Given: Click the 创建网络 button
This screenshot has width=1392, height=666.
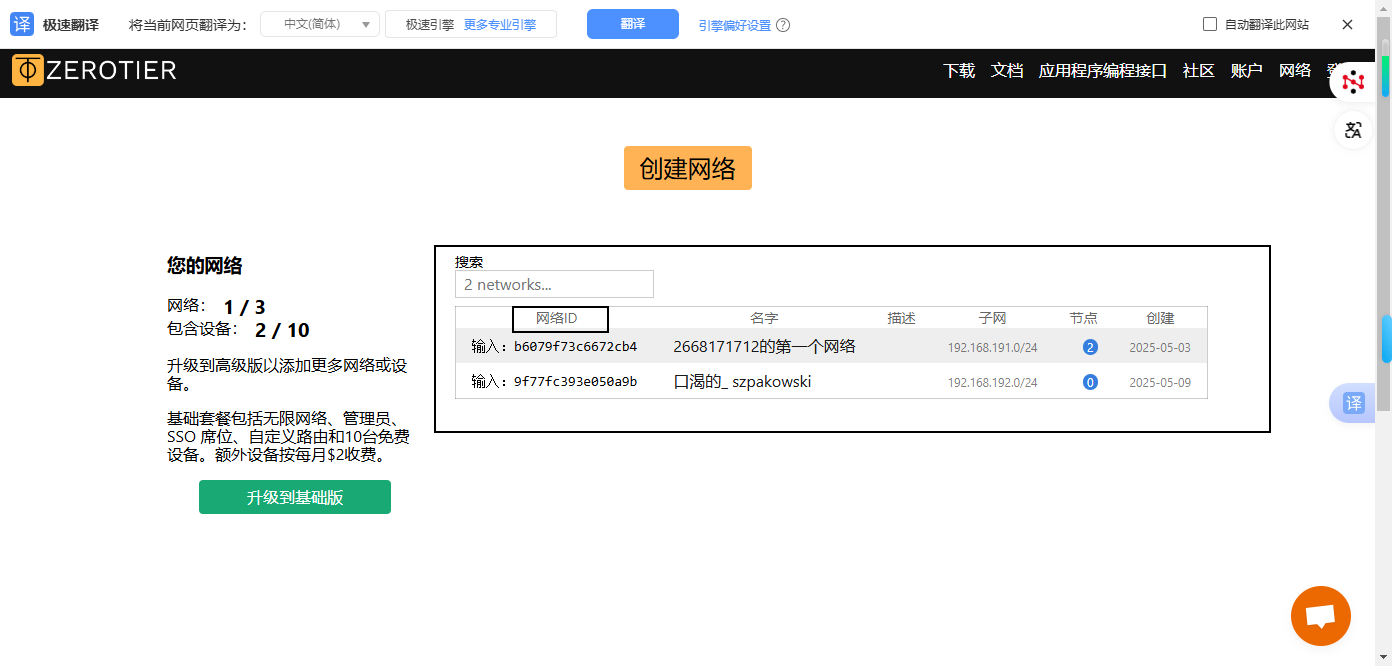Looking at the screenshot, I should (x=688, y=168).
